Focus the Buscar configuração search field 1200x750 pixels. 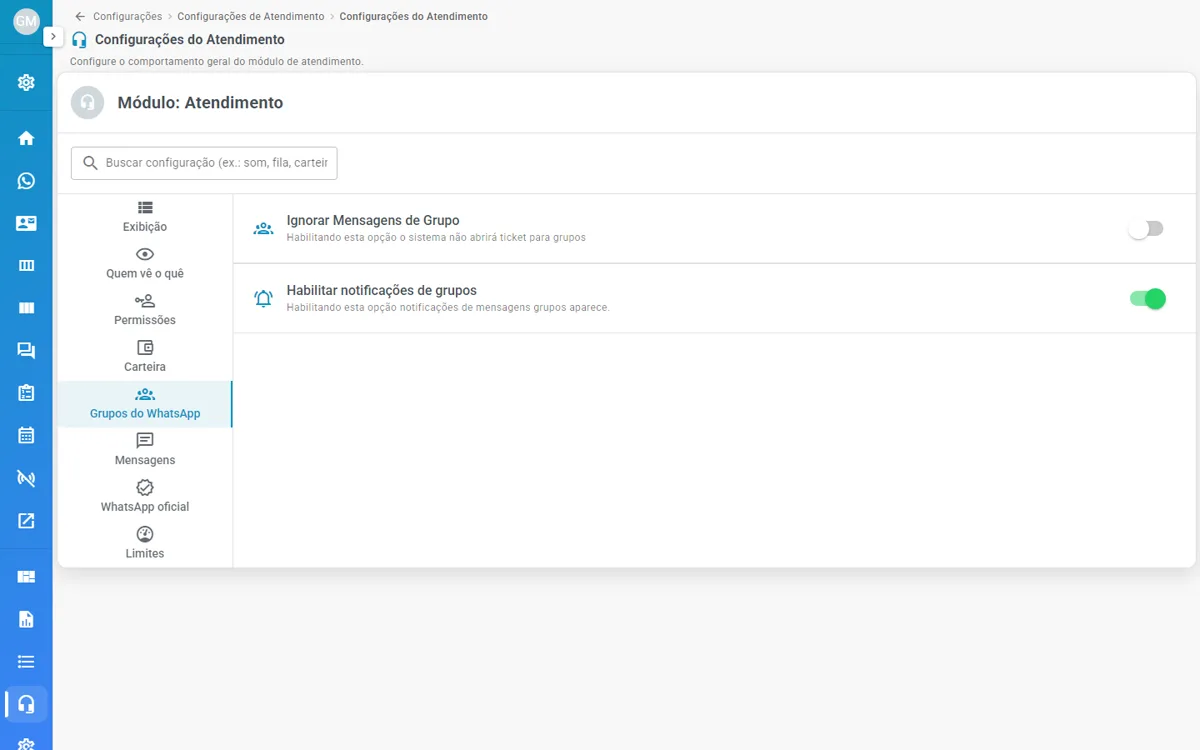[204, 163]
